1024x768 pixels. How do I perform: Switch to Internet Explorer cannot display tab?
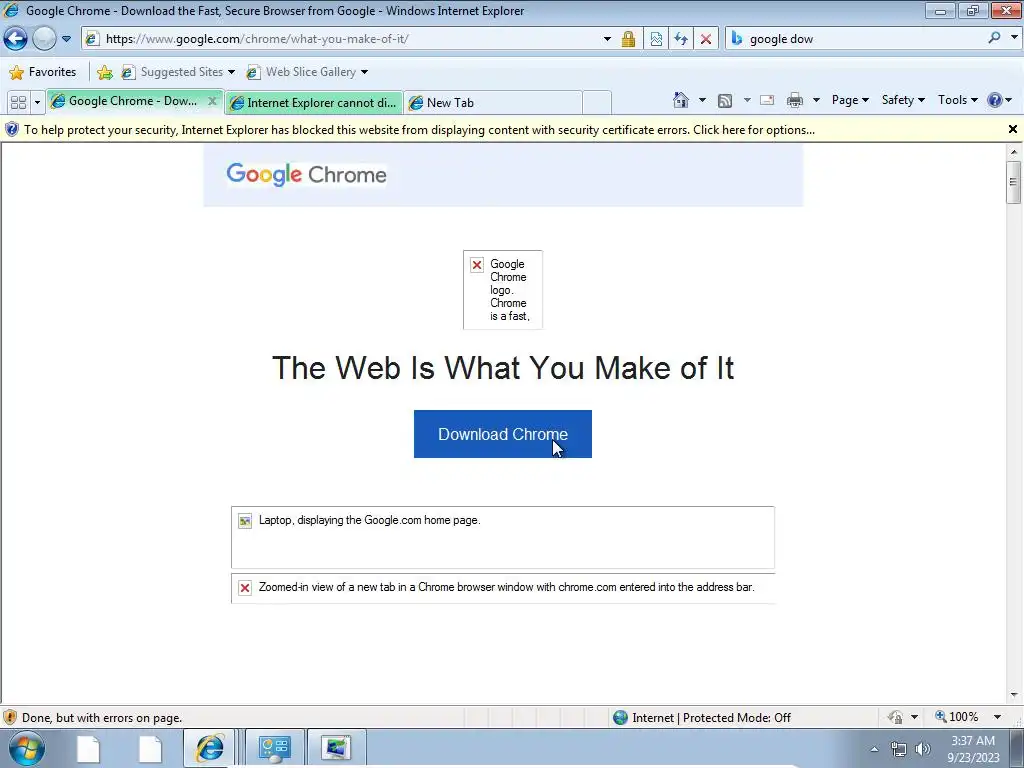pos(315,103)
